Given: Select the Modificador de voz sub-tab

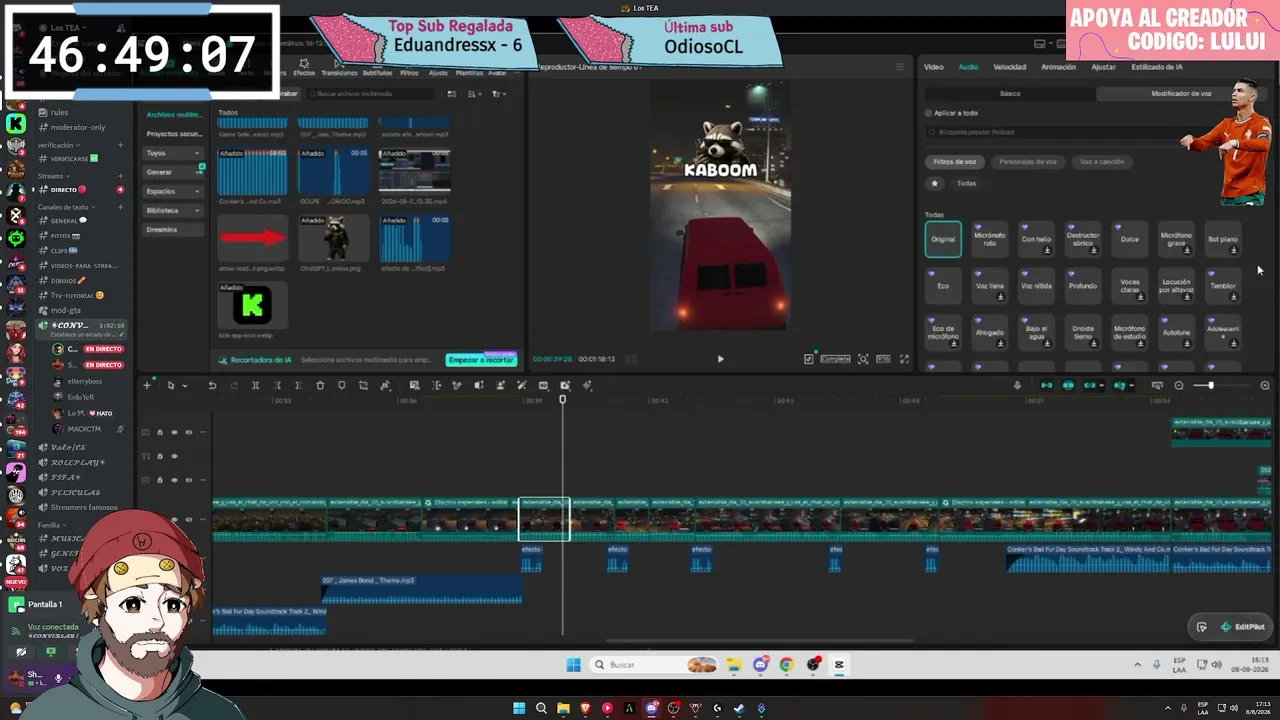Looking at the screenshot, I should (1181, 93).
